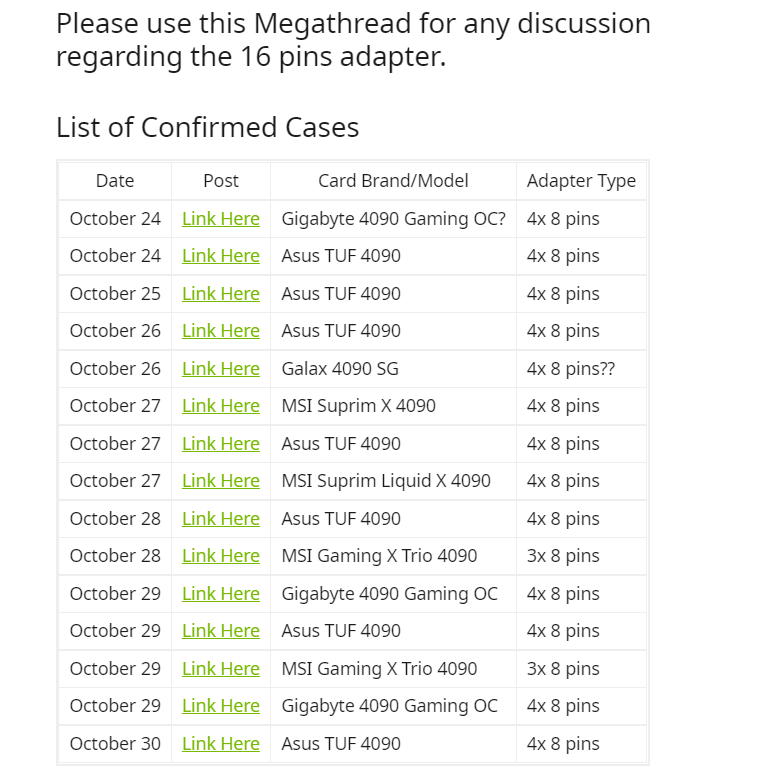Open the October 24 Asus TUF 4090 link
Viewport: 771px width, 767px height.
pos(220,256)
